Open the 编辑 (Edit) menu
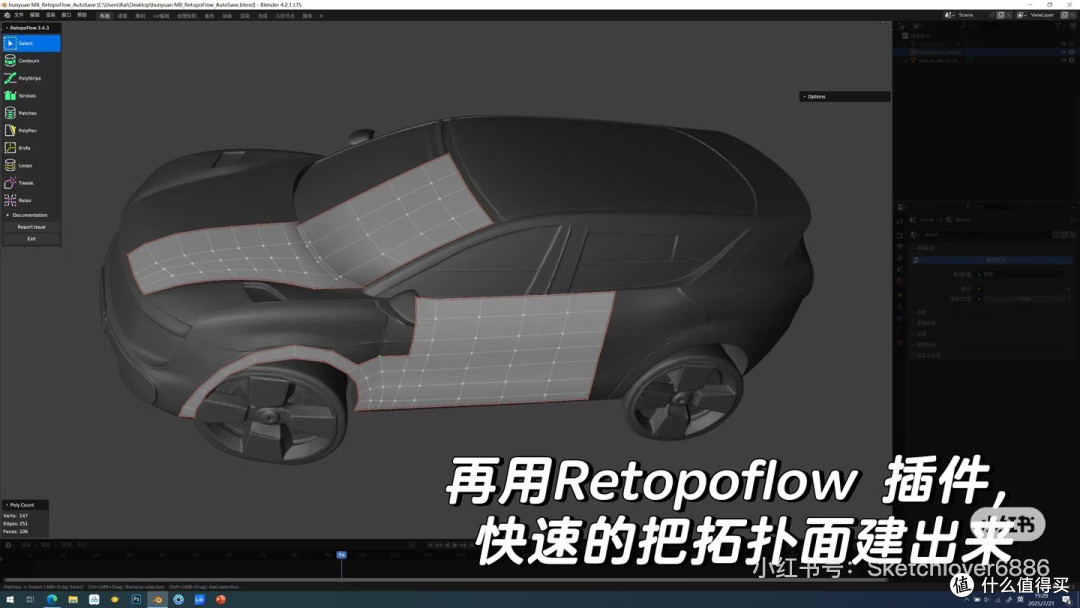Image resolution: width=1080 pixels, height=608 pixels. [34, 15]
